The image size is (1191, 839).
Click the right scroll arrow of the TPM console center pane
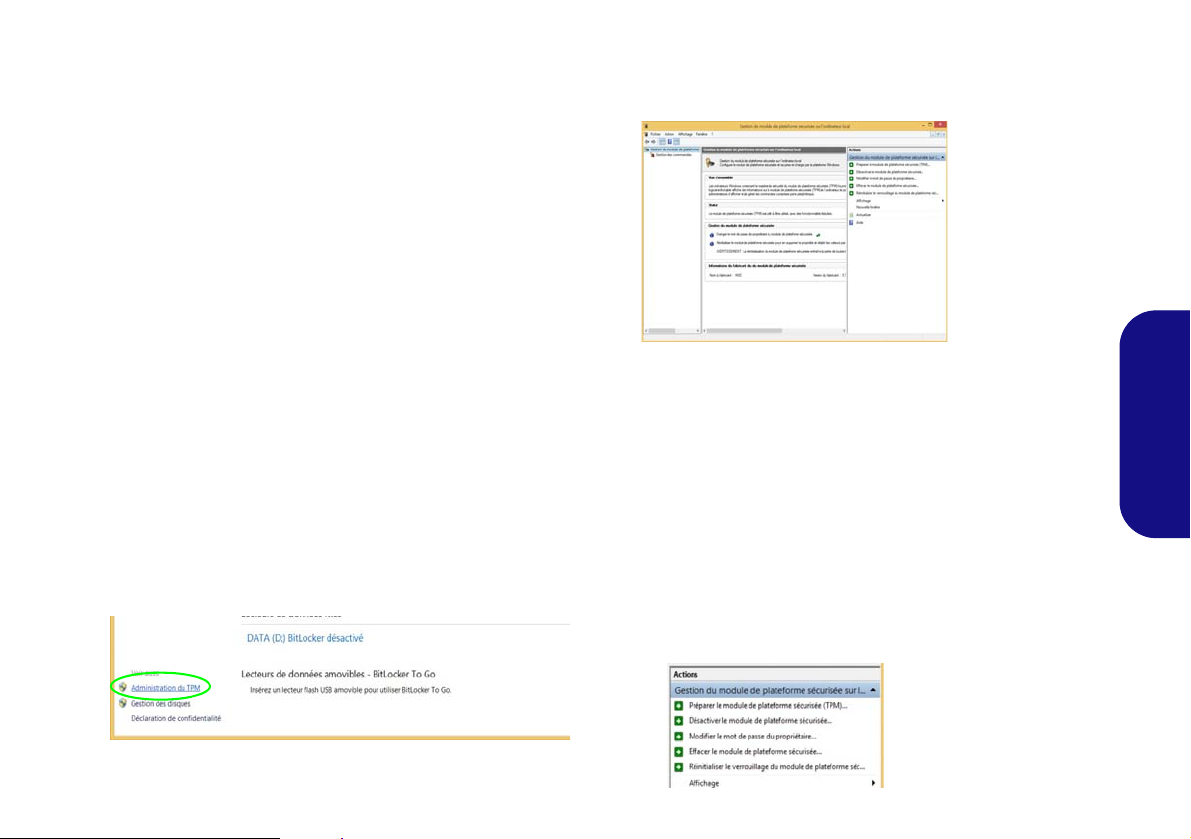point(844,331)
